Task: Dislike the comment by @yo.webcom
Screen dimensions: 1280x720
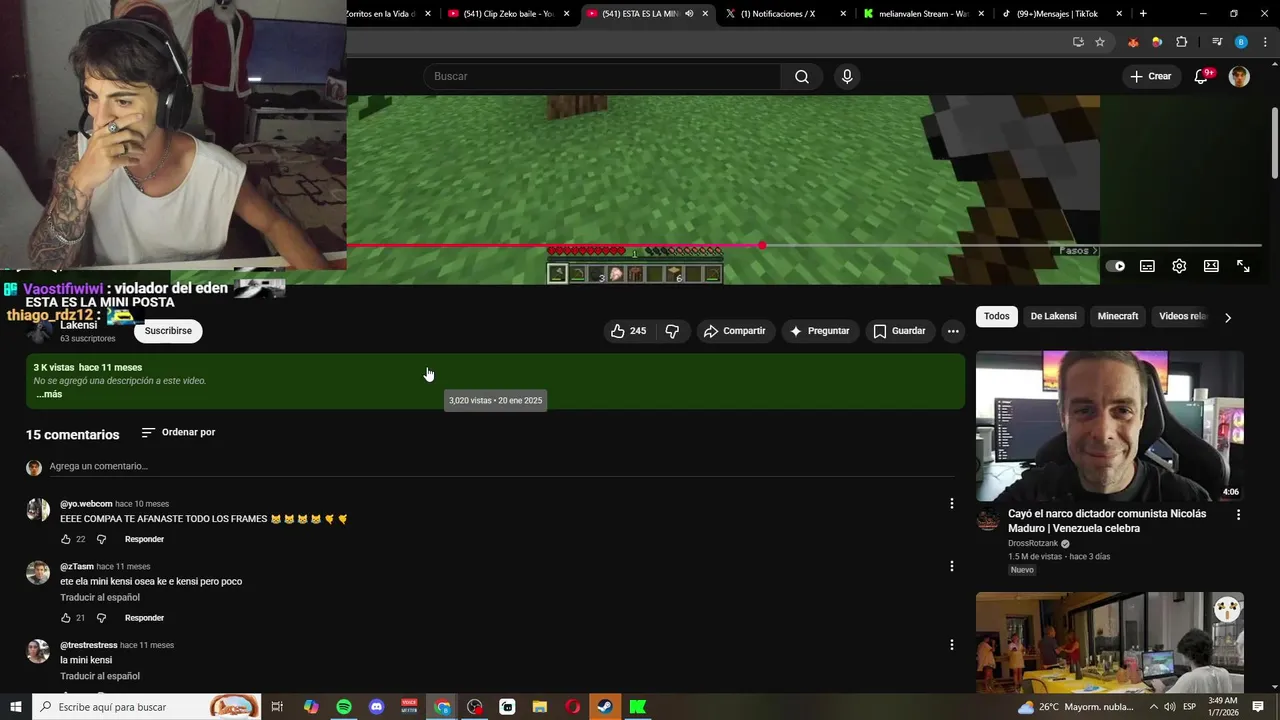Action: [x=101, y=539]
